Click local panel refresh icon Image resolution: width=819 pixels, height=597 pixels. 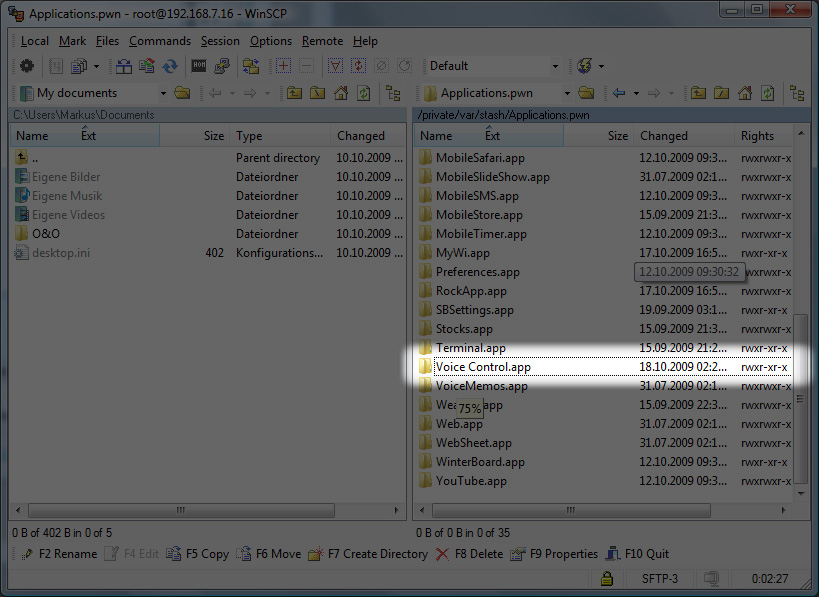364,93
